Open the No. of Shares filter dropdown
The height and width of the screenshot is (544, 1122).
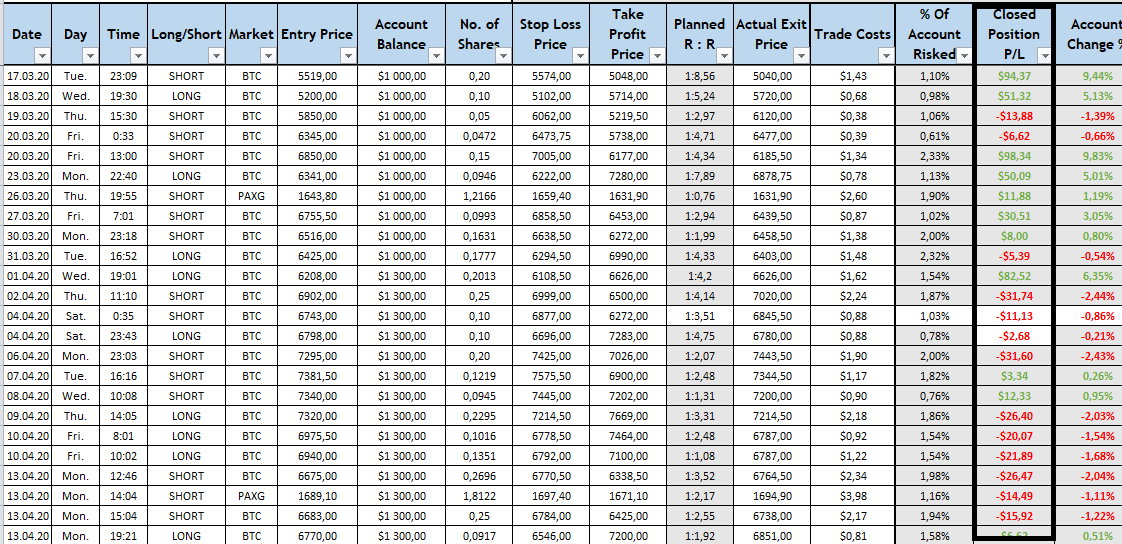coord(504,56)
